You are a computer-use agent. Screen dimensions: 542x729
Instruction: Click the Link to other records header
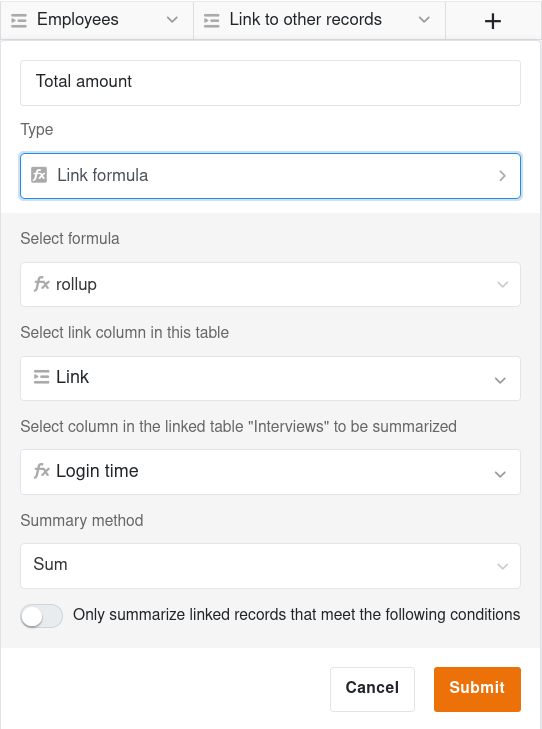tap(319, 20)
